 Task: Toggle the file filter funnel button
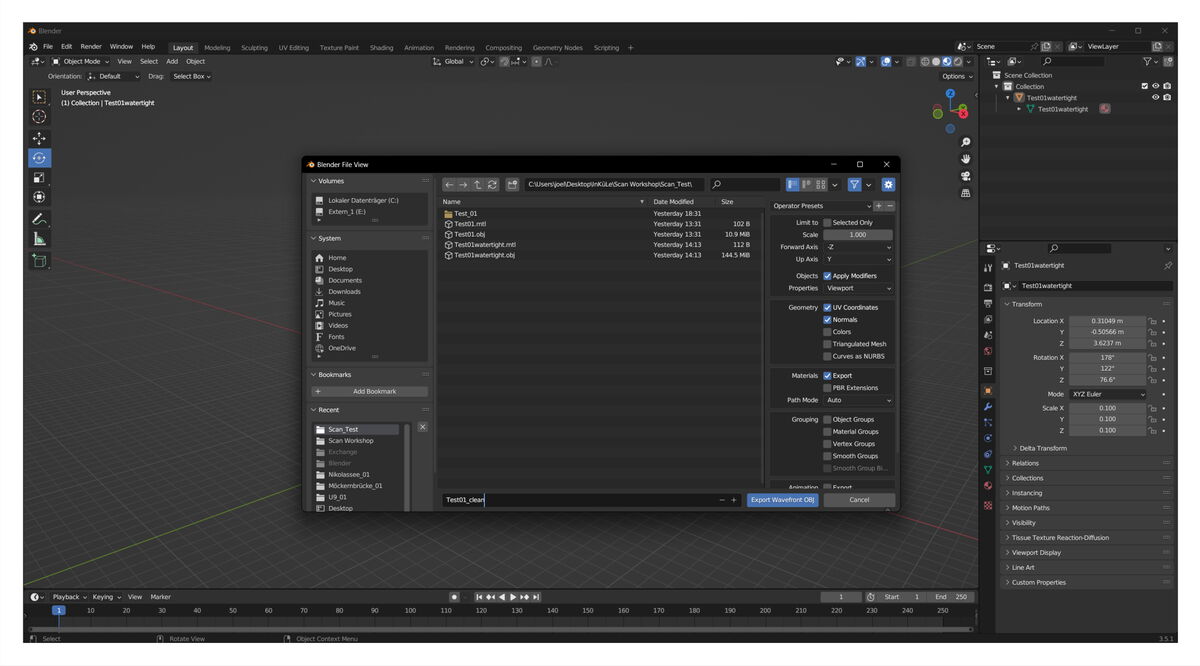coord(854,185)
